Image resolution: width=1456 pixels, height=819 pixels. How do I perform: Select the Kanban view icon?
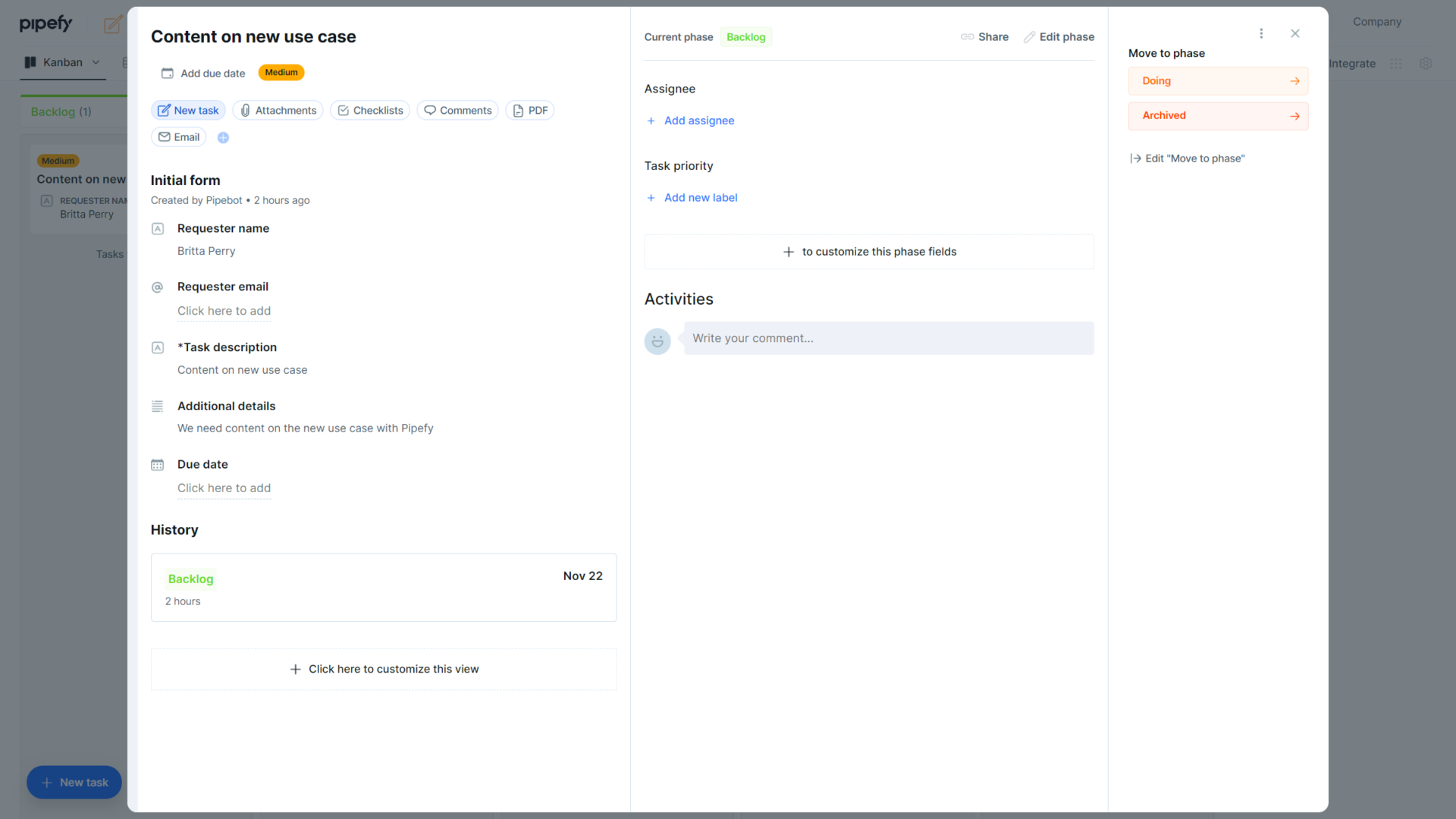tap(30, 62)
